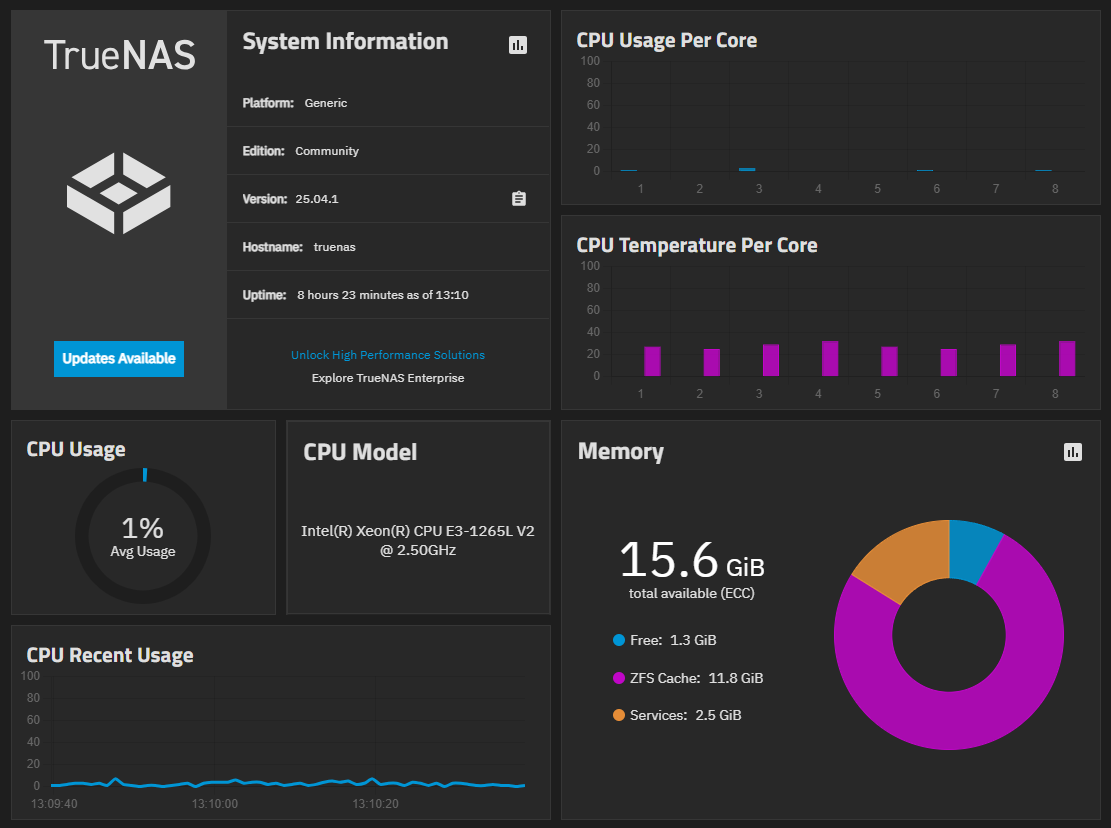This screenshot has height=828, width=1111.
Task: Select the blue Free memory legend dot
Action: point(619,640)
